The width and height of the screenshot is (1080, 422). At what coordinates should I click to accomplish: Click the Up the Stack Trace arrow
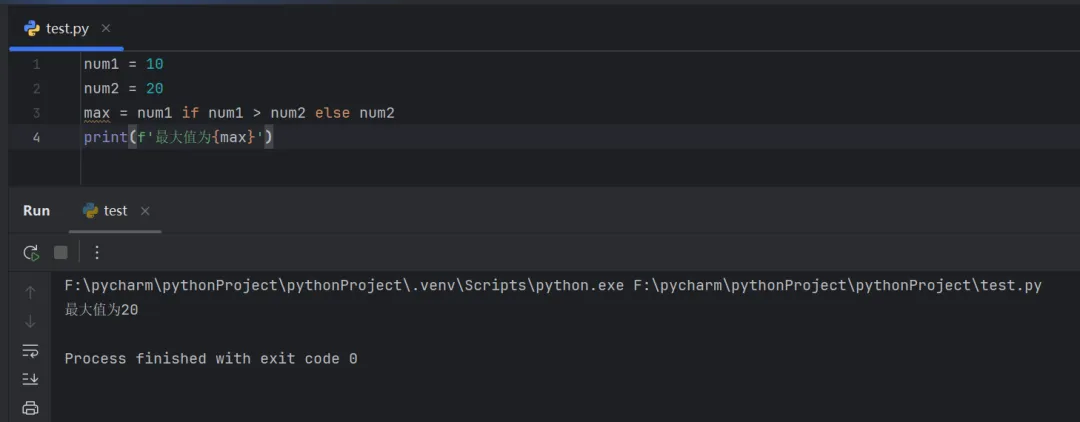point(30,292)
